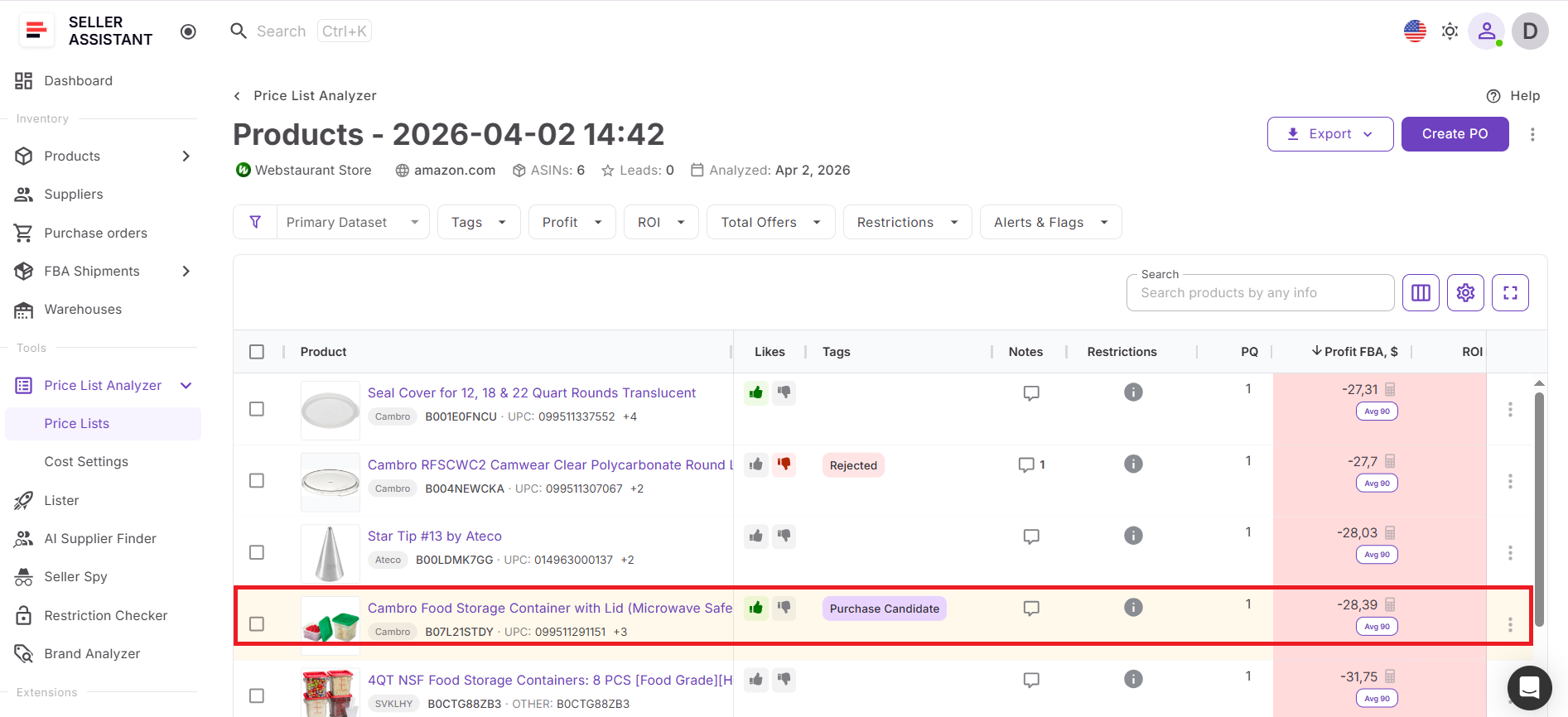Image resolution: width=1568 pixels, height=717 pixels.
Task: Open the Export dropdown
Action: 1330,134
